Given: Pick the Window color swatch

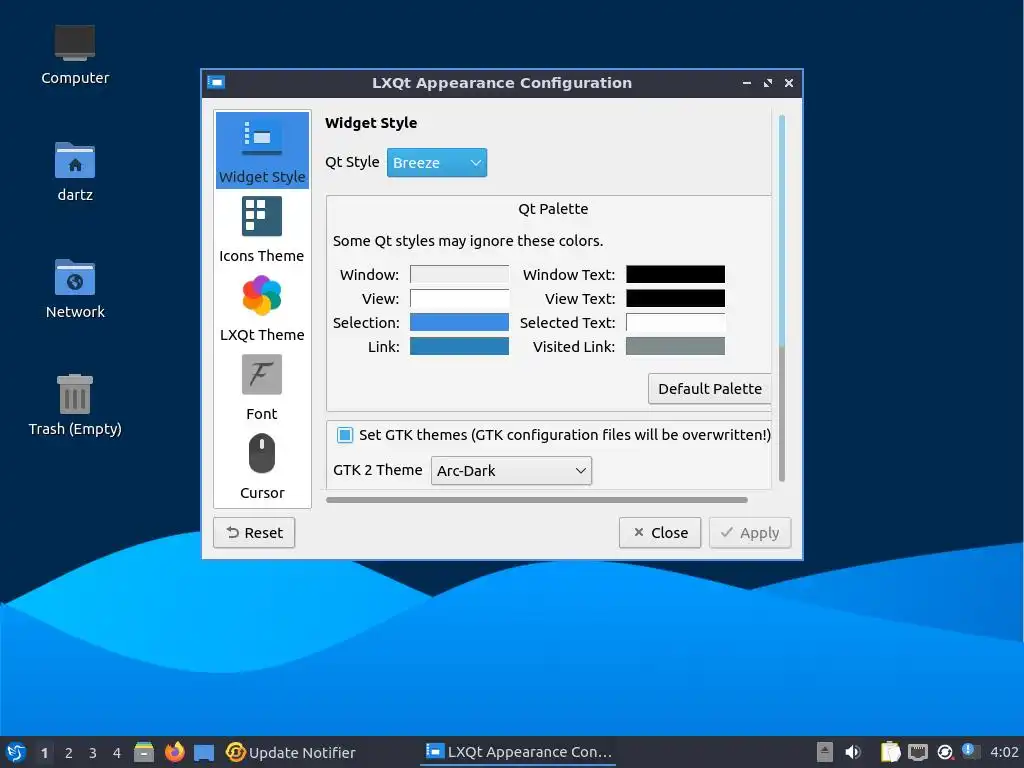Looking at the screenshot, I should tap(459, 274).
